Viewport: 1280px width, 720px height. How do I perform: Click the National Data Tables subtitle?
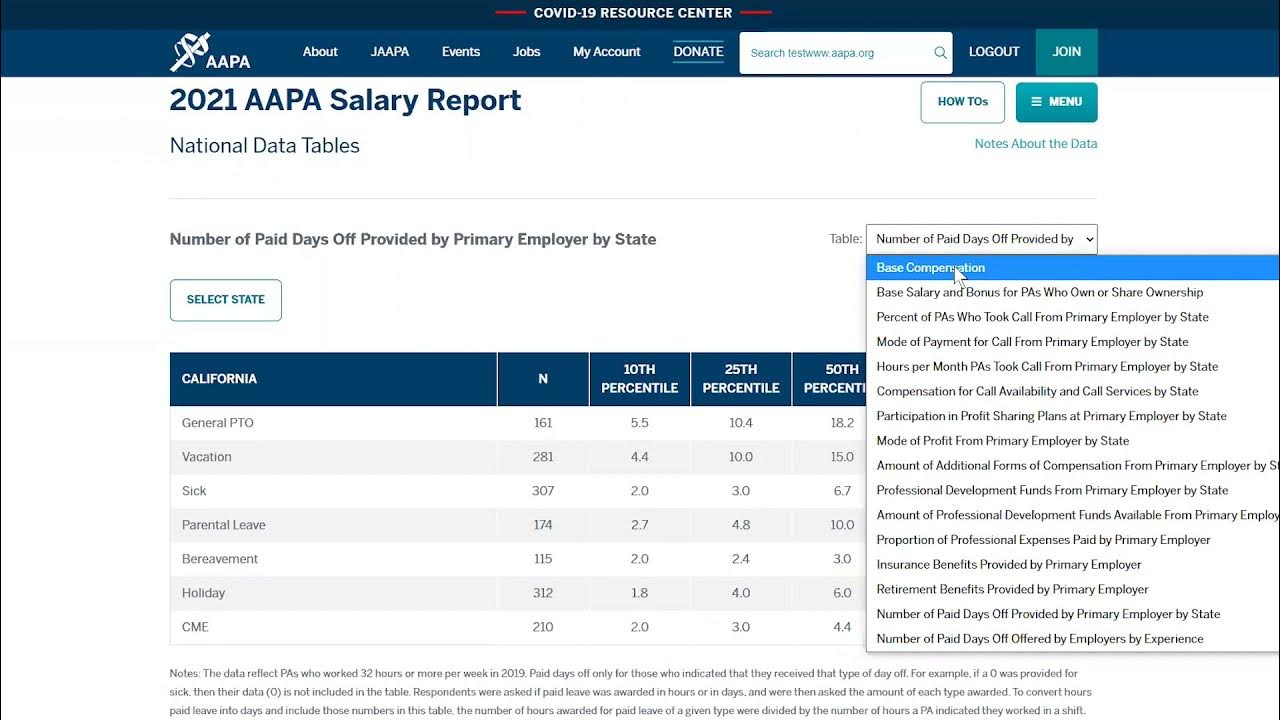(265, 145)
